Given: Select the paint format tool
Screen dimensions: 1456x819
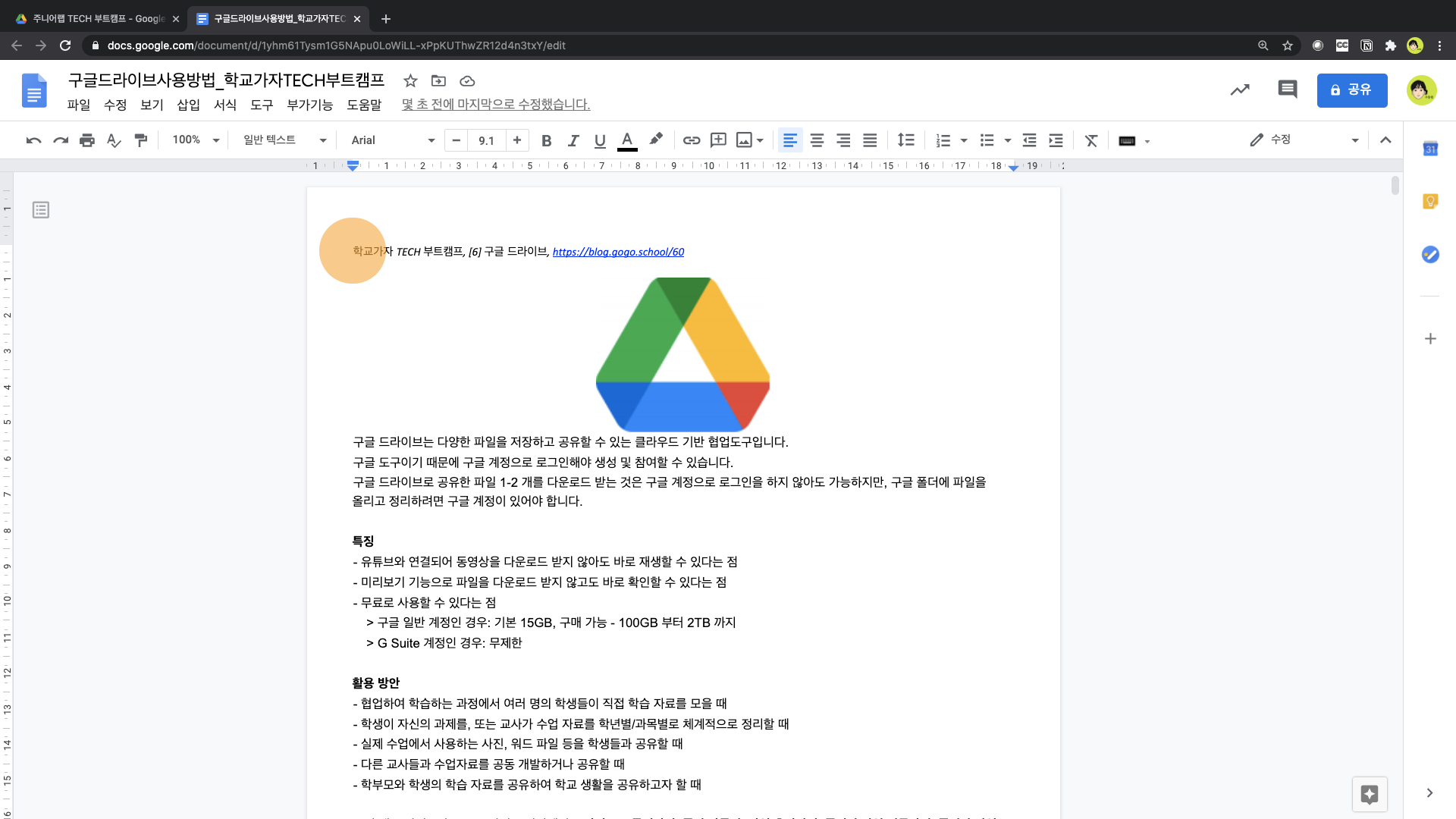Looking at the screenshot, I should pos(141,140).
